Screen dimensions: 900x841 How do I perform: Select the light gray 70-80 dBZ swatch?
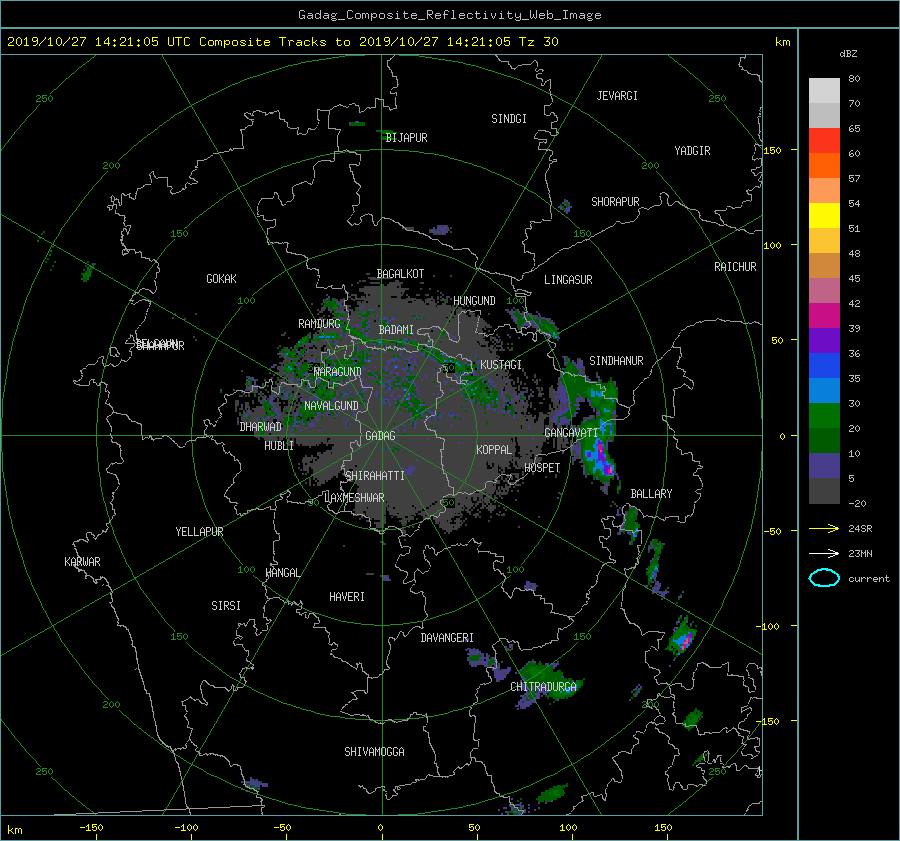click(824, 91)
